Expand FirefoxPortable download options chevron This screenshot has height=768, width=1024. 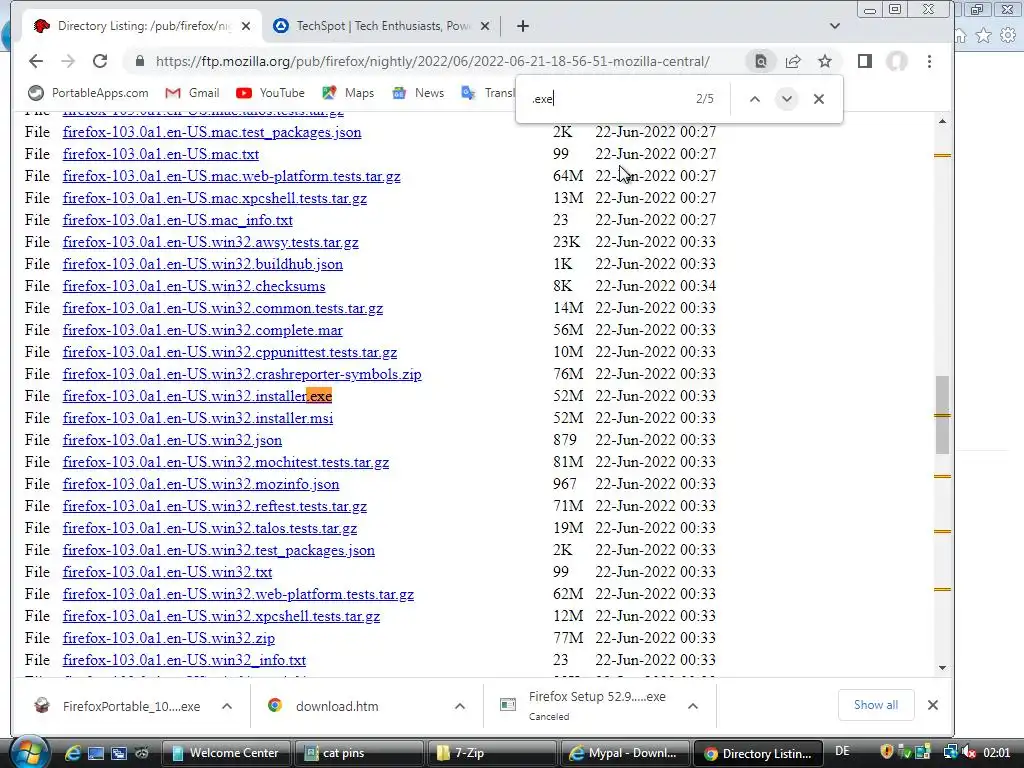[227, 706]
